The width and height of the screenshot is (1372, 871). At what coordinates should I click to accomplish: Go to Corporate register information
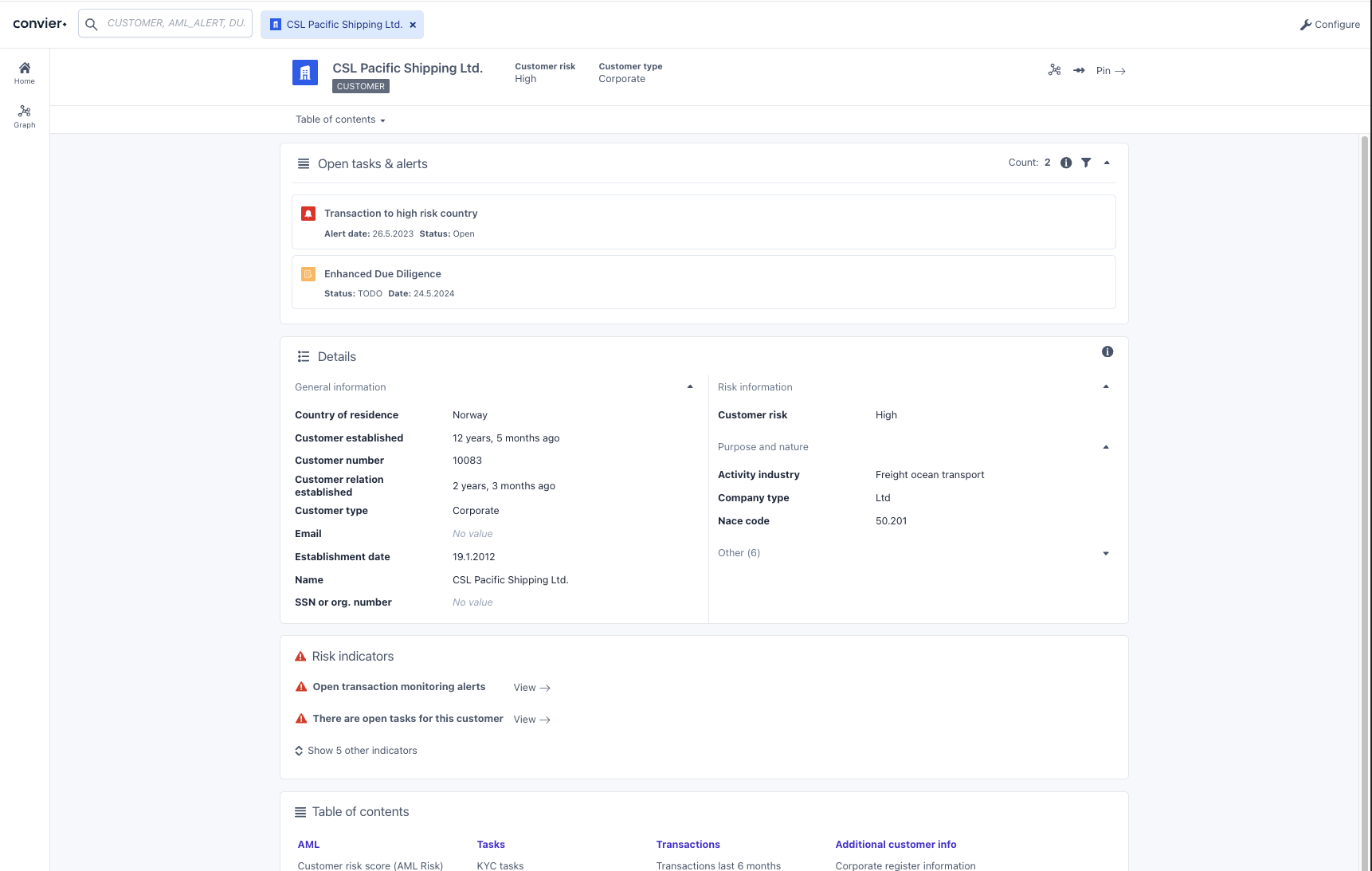(x=905, y=865)
